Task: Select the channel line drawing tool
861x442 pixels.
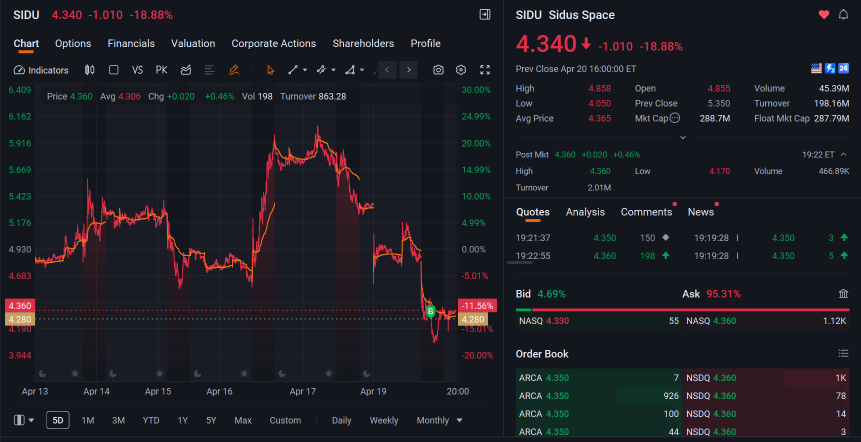Action: tap(322, 70)
